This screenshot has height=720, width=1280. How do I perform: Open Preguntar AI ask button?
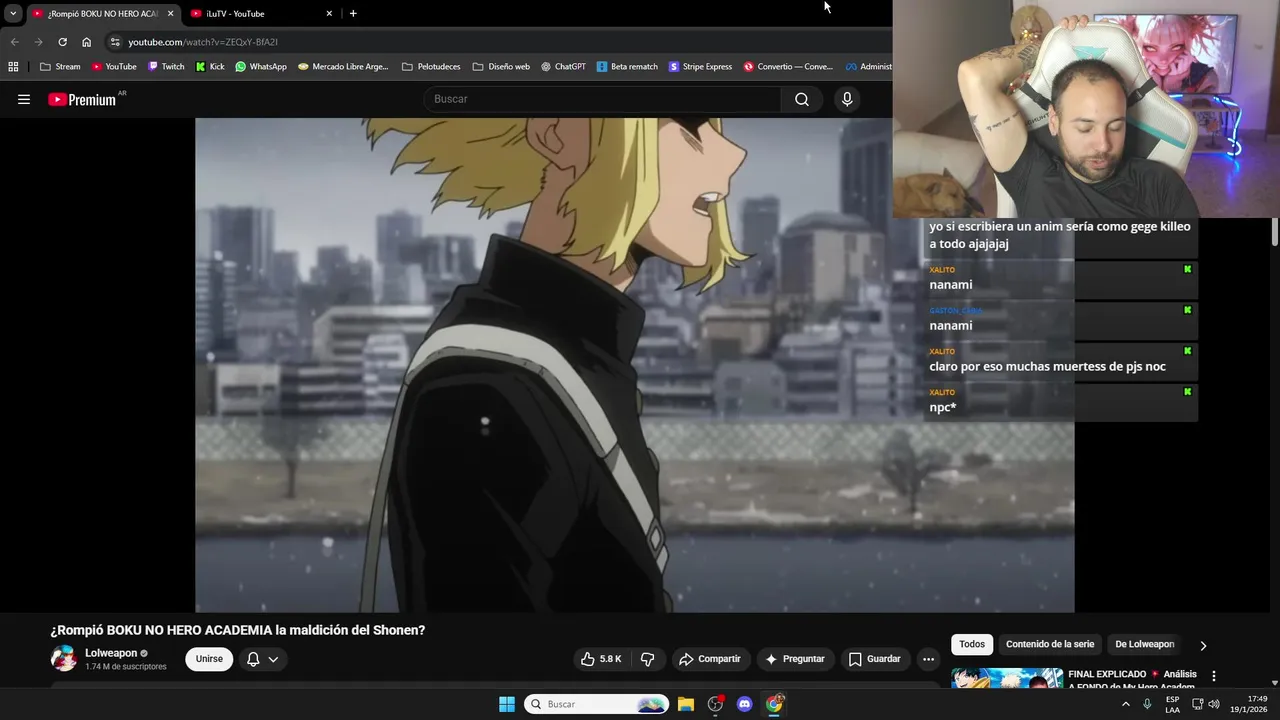(x=795, y=659)
